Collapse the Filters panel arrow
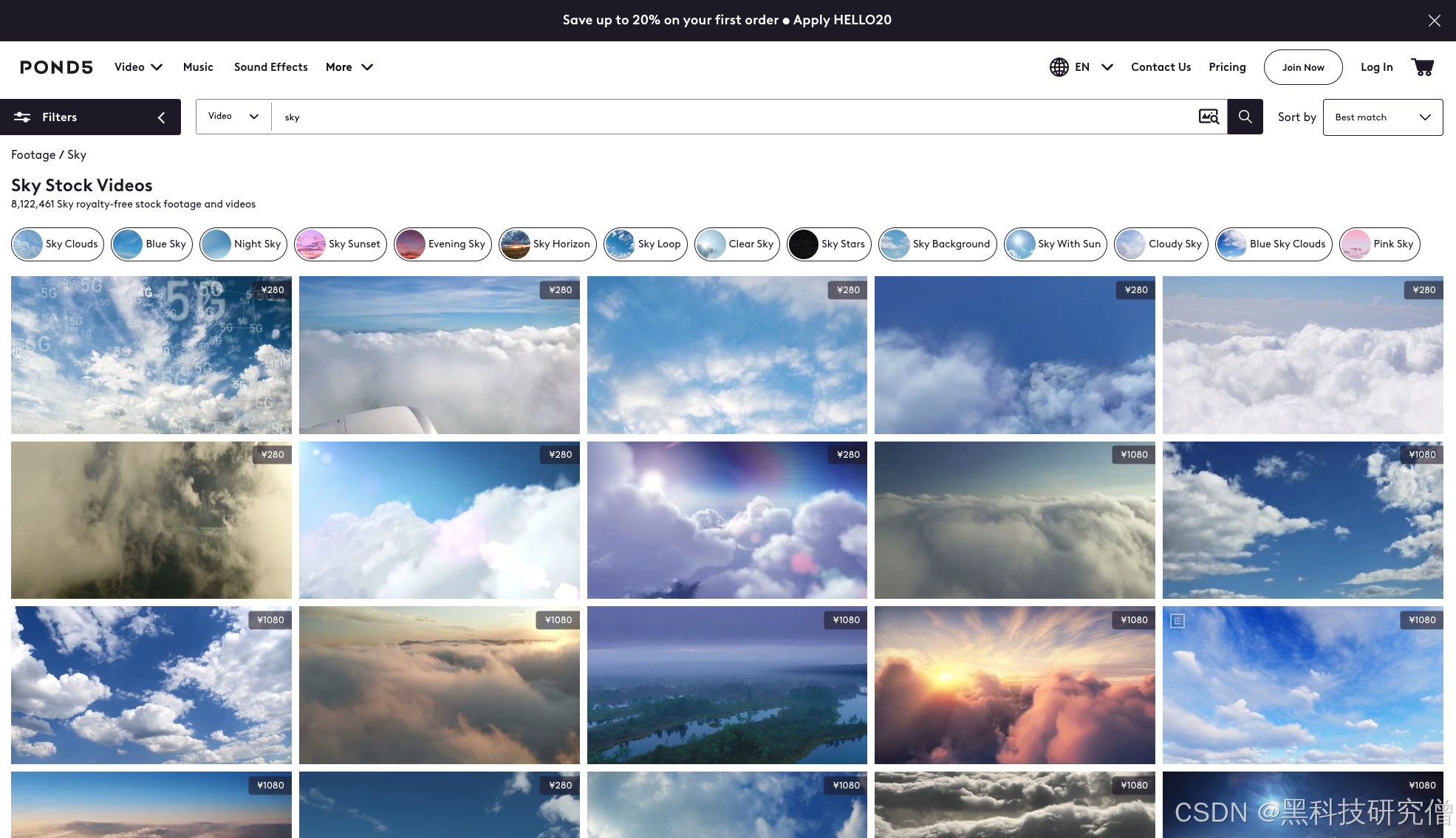 click(161, 117)
